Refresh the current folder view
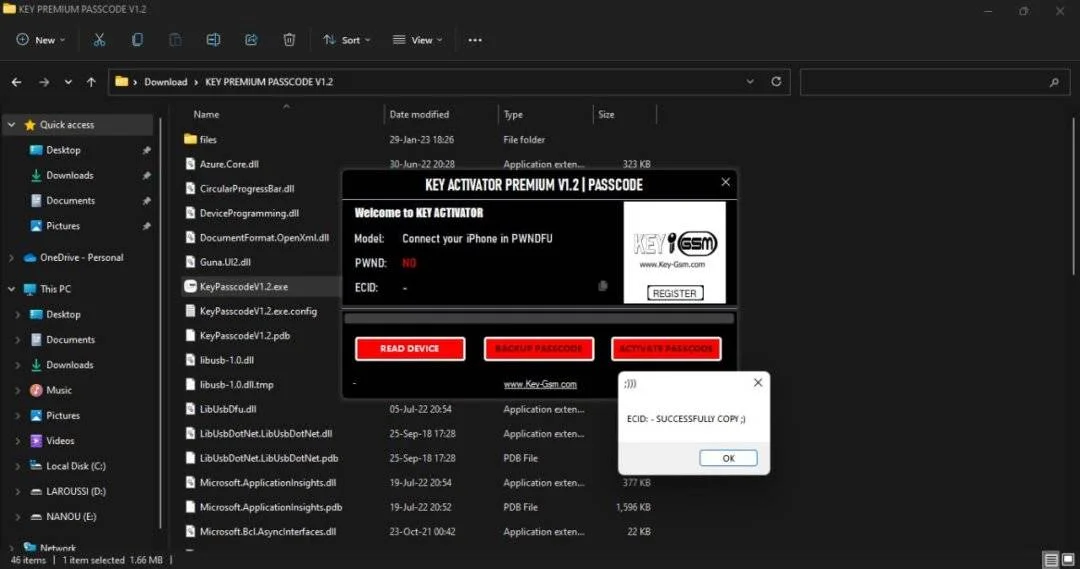The height and width of the screenshot is (569, 1080). pyautogui.click(x=776, y=81)
